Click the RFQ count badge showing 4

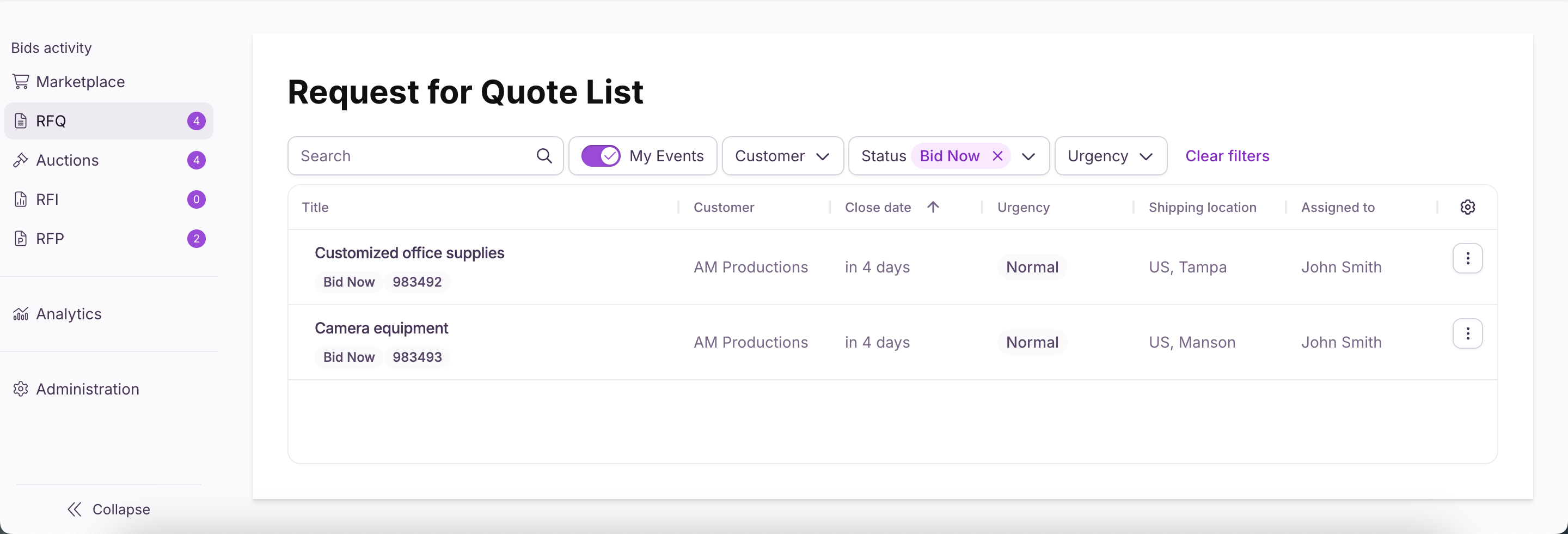(x=196, y=120)
